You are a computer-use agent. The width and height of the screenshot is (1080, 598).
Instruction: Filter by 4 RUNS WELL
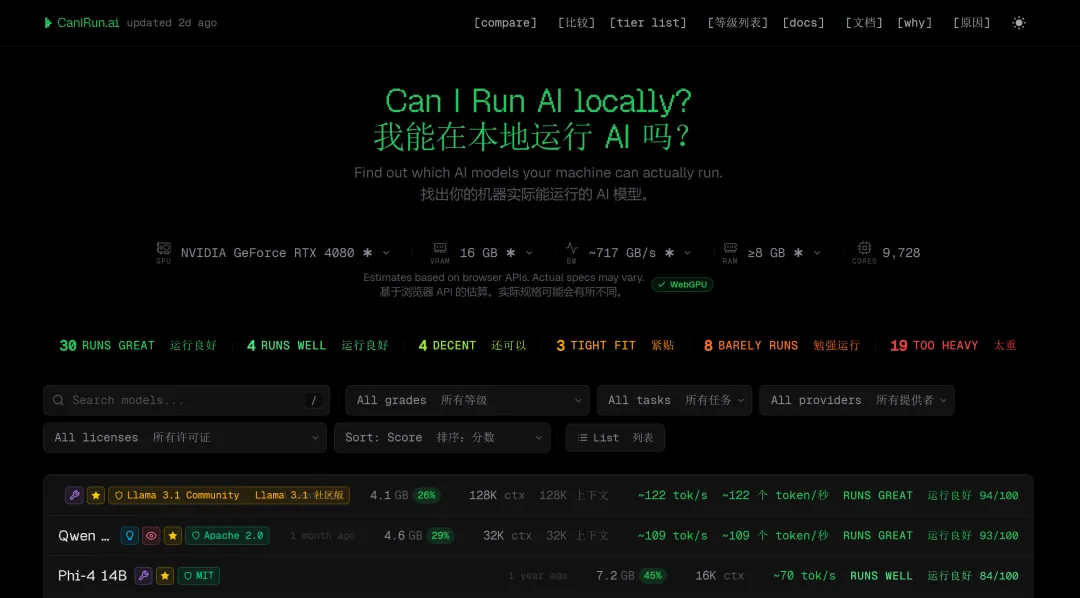pos(318,345)
